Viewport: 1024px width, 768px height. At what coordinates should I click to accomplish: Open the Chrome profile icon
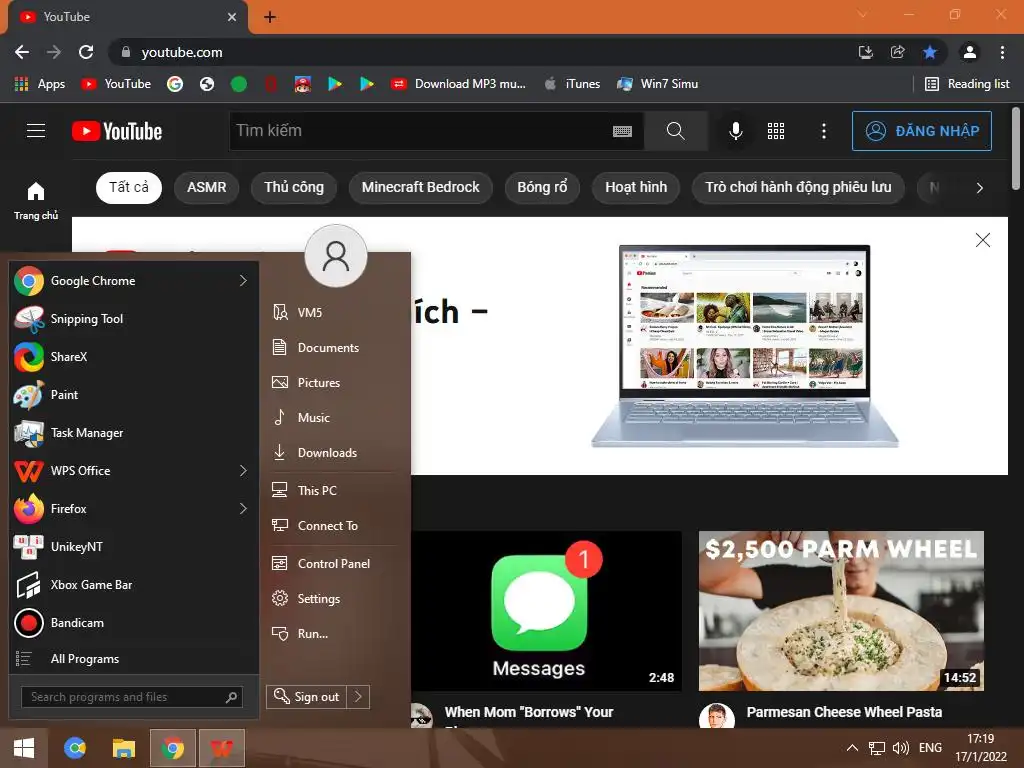970,52
